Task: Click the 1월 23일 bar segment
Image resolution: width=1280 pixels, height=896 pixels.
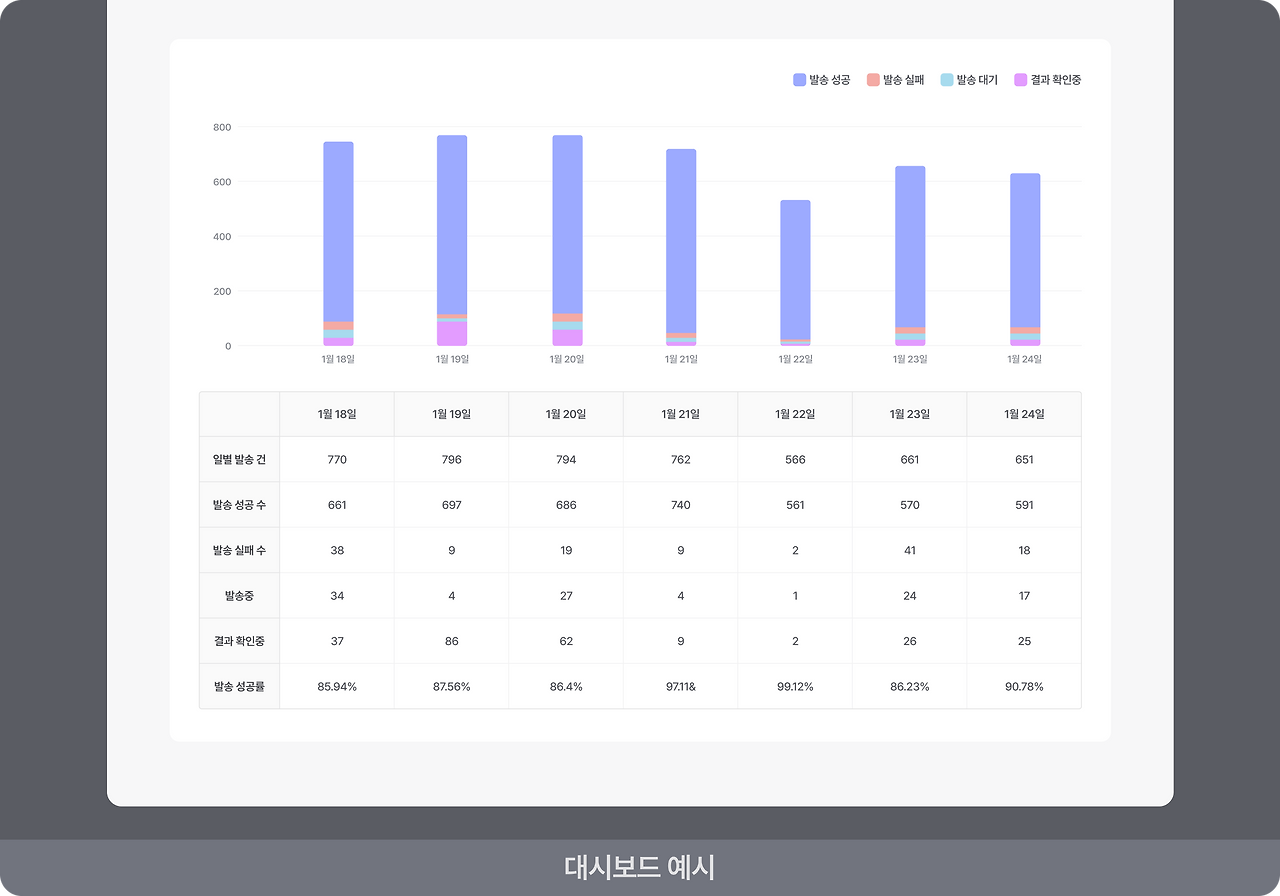Action: (x=909, y=250)
